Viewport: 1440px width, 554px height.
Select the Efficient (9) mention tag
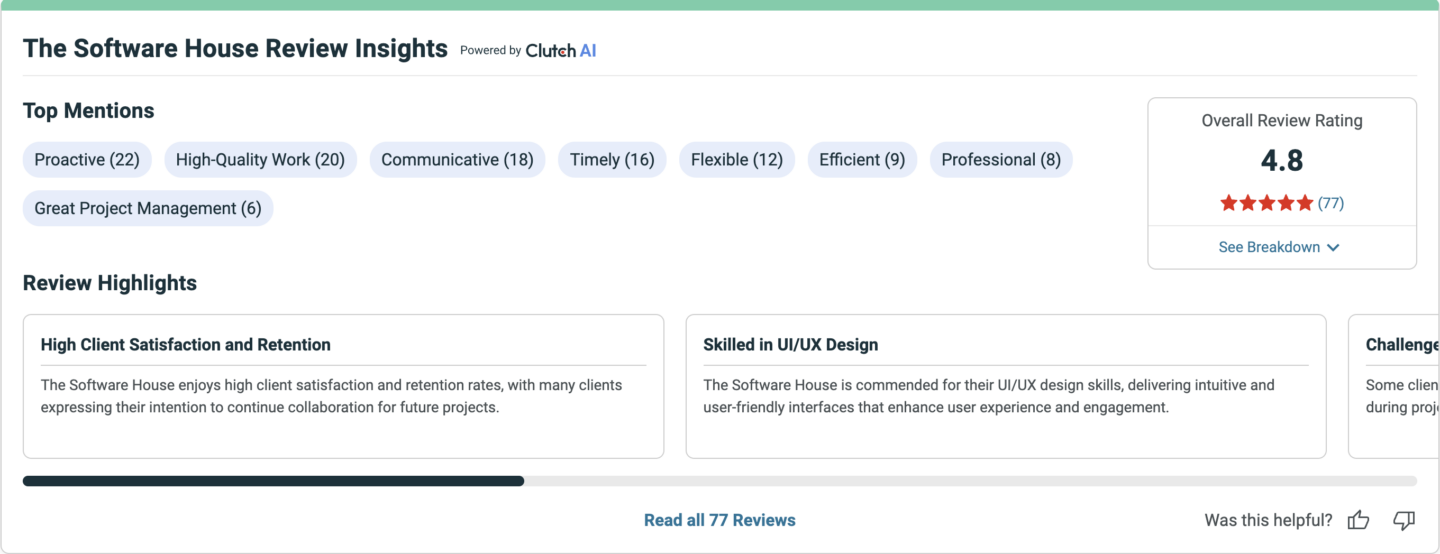[862, 160]
